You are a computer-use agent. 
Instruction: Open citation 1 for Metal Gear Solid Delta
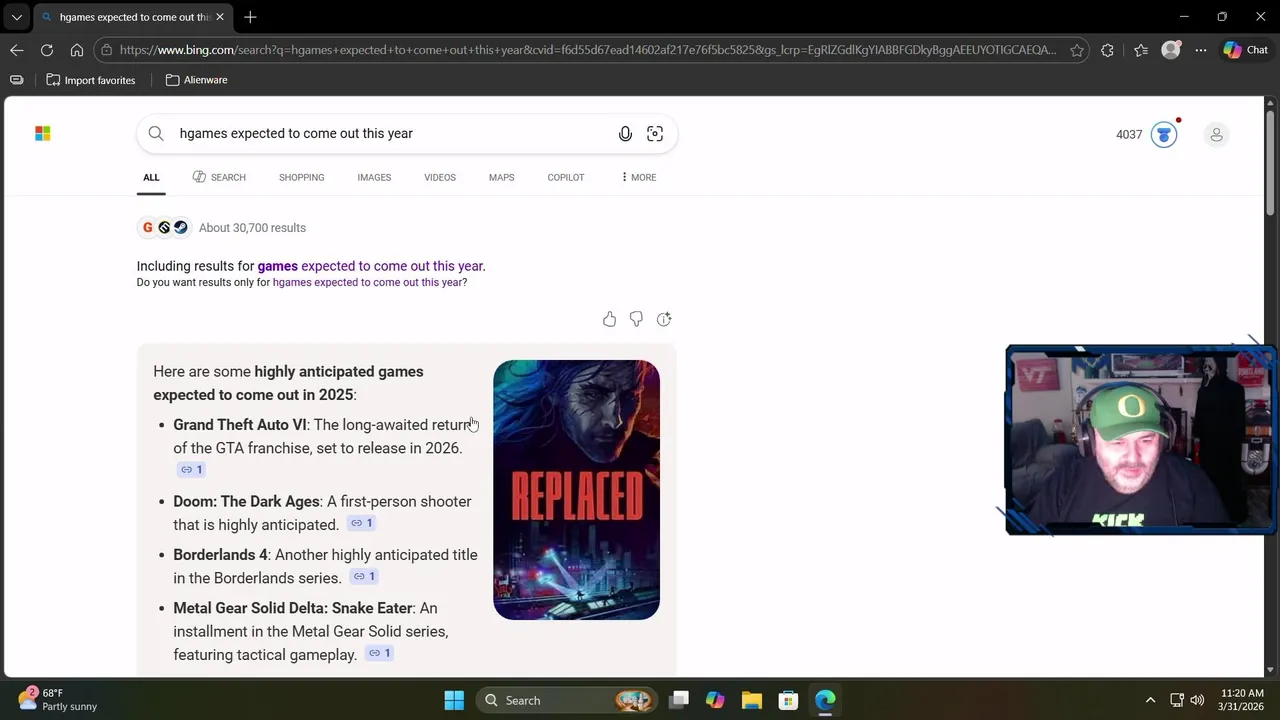(380, 653)
